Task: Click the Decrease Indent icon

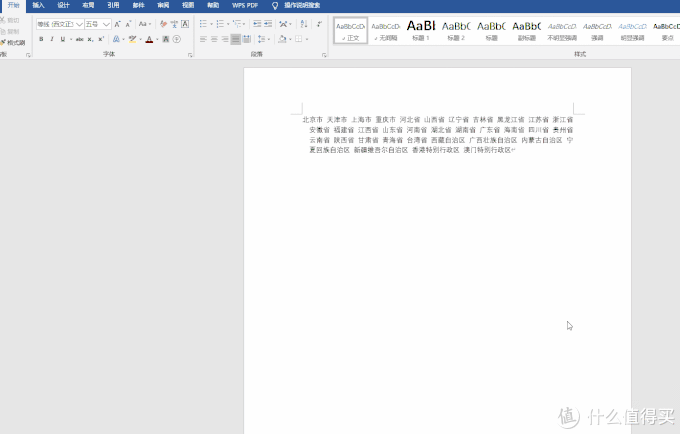Action: (x=257, y=24)
